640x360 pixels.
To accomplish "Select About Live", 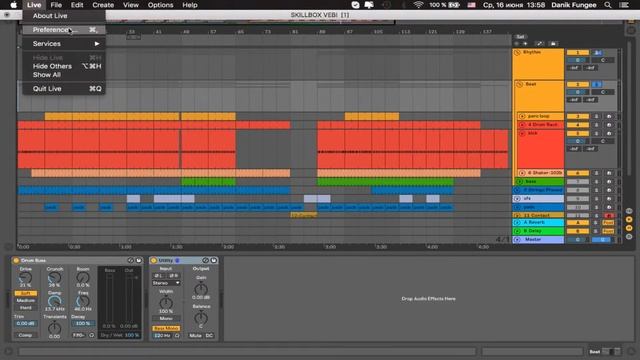I will coord(50,16).
